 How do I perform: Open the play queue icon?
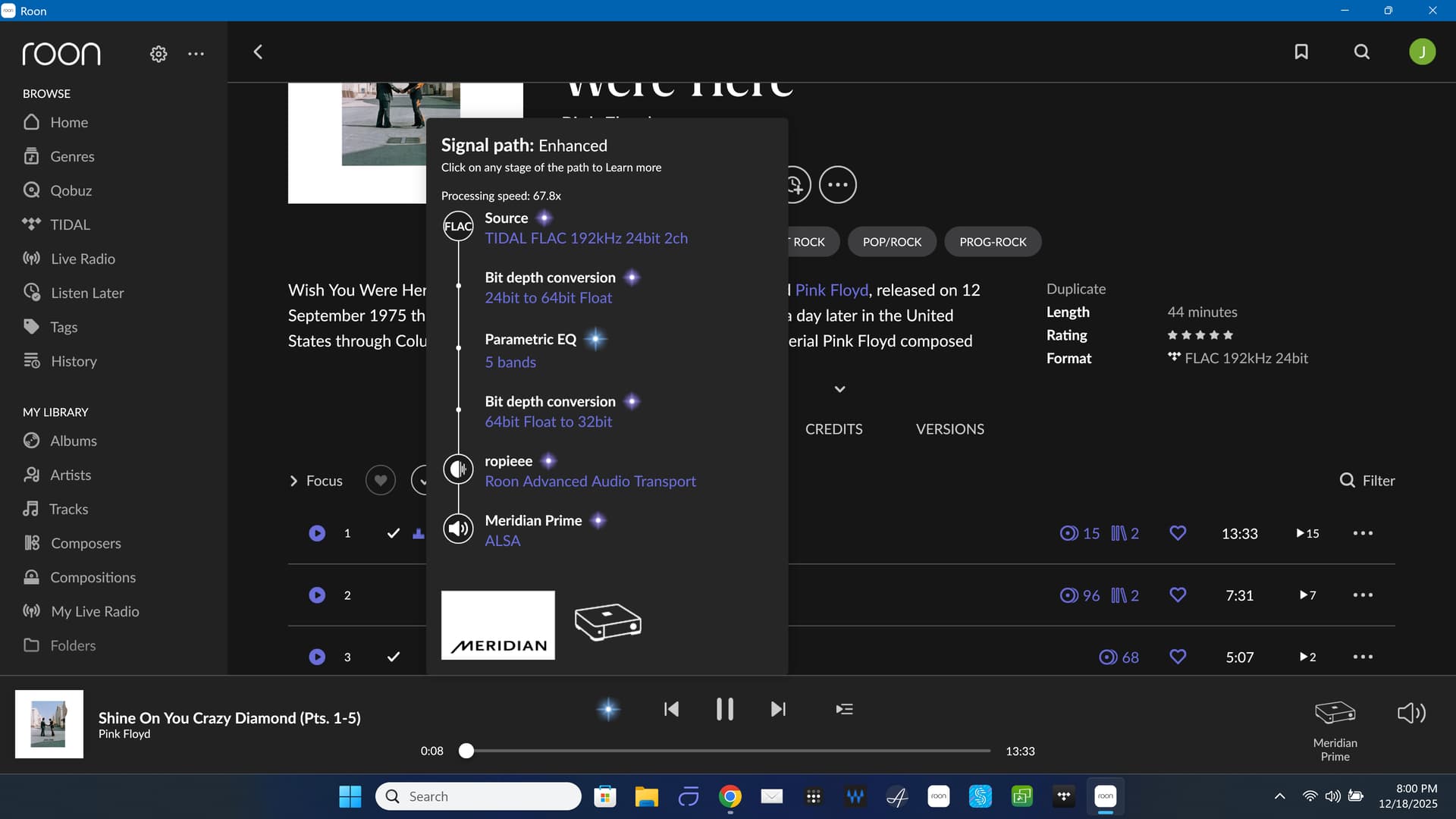tap(844, 709)
